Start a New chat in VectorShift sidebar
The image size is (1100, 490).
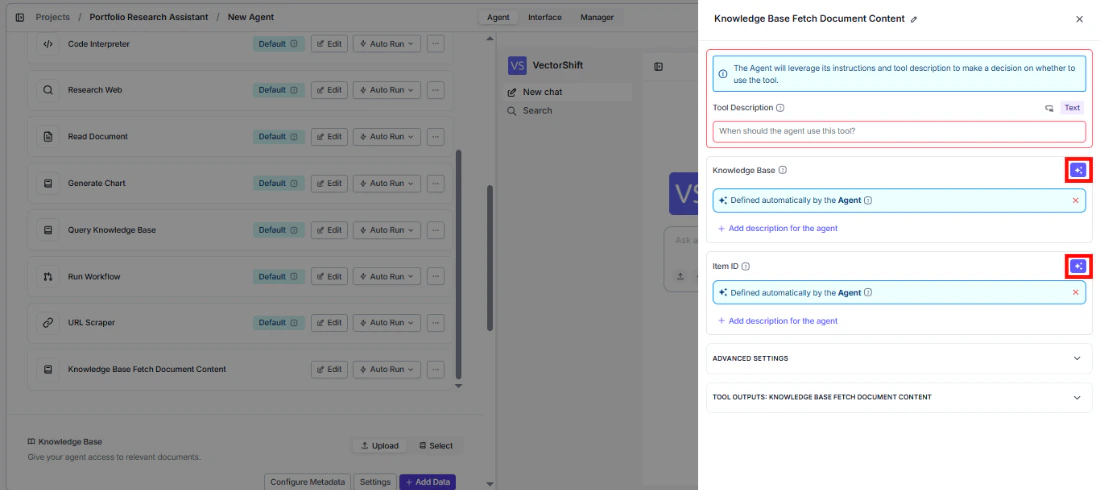tap(568, 92)
